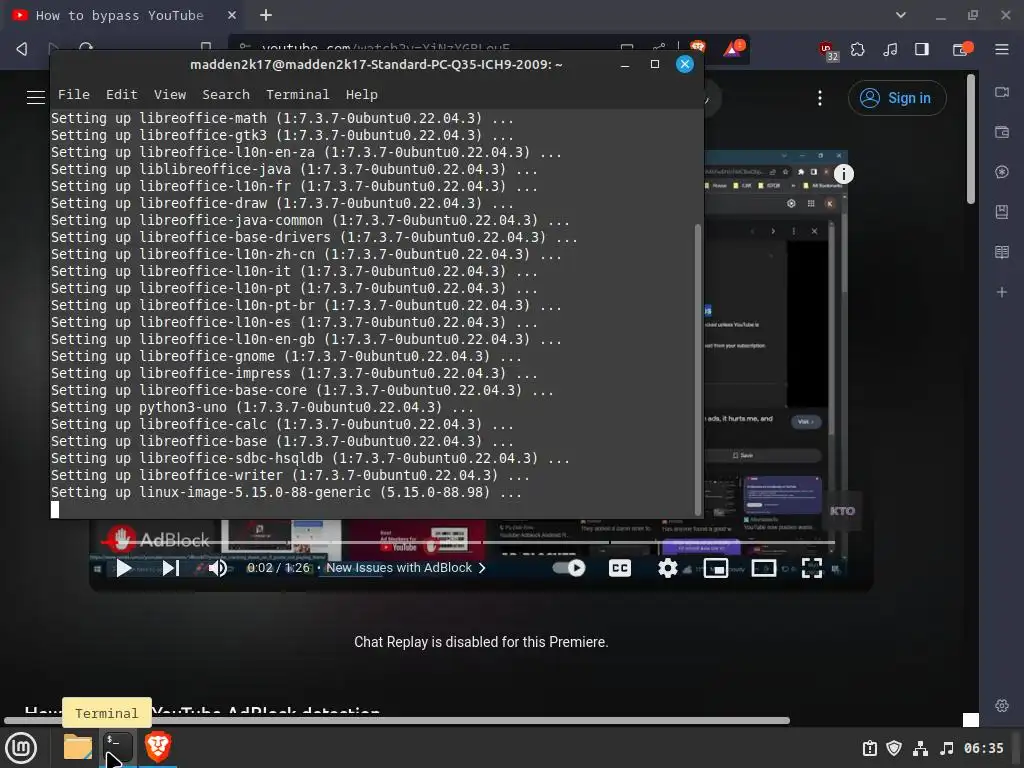This screenshot has height=768, width=1024.
Task: Open Brave main hamburger menu
Action: click(x=1002, y=49)
